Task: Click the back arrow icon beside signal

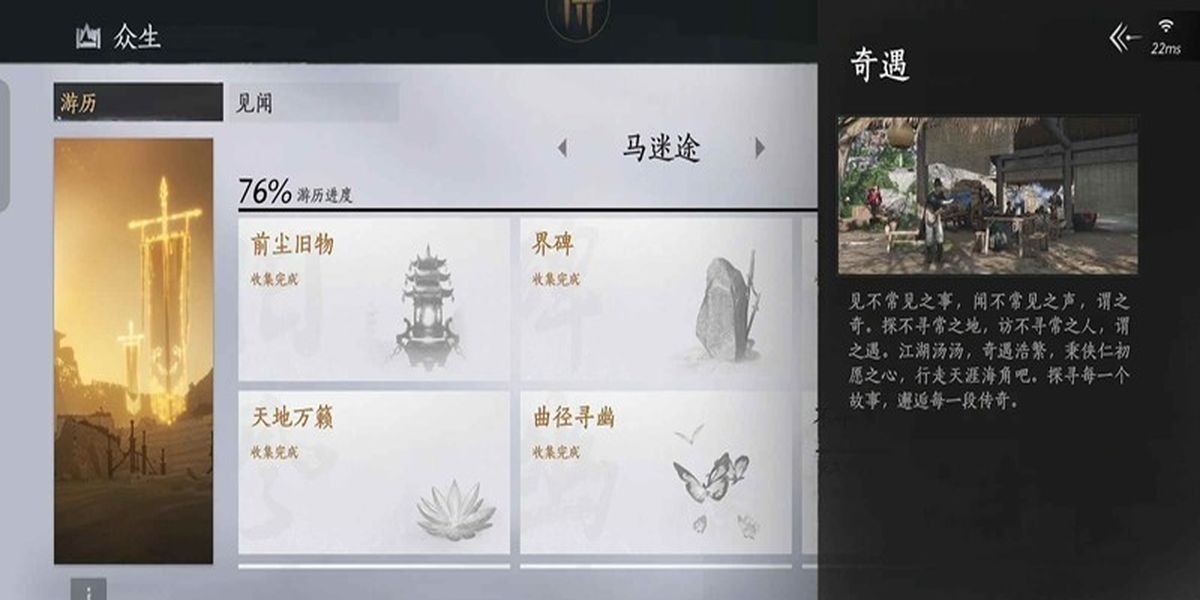Action: point(1125,38)
